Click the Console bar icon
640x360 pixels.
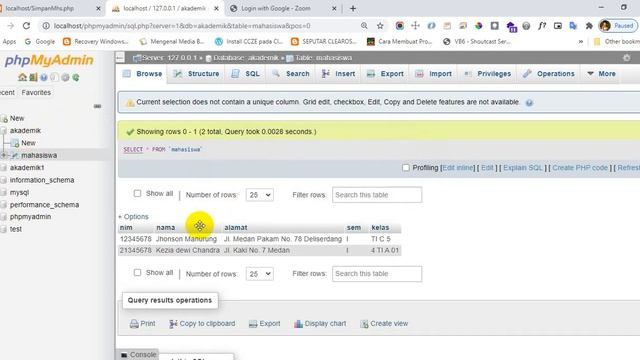(124, 355)
